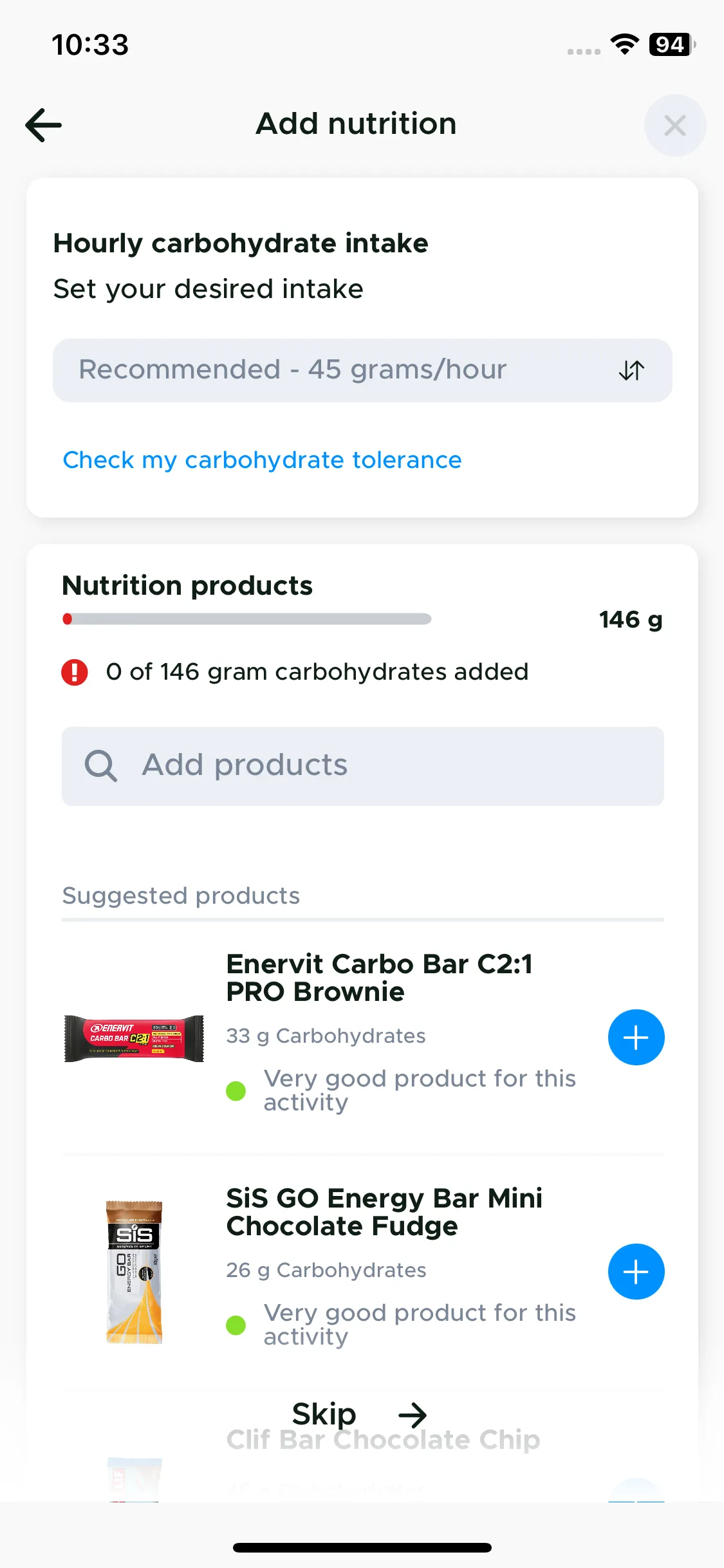This screenshot has height=1568, width=724.
Task: Tap the carbohydrate progress bar
Action: (x=246, y=619)
